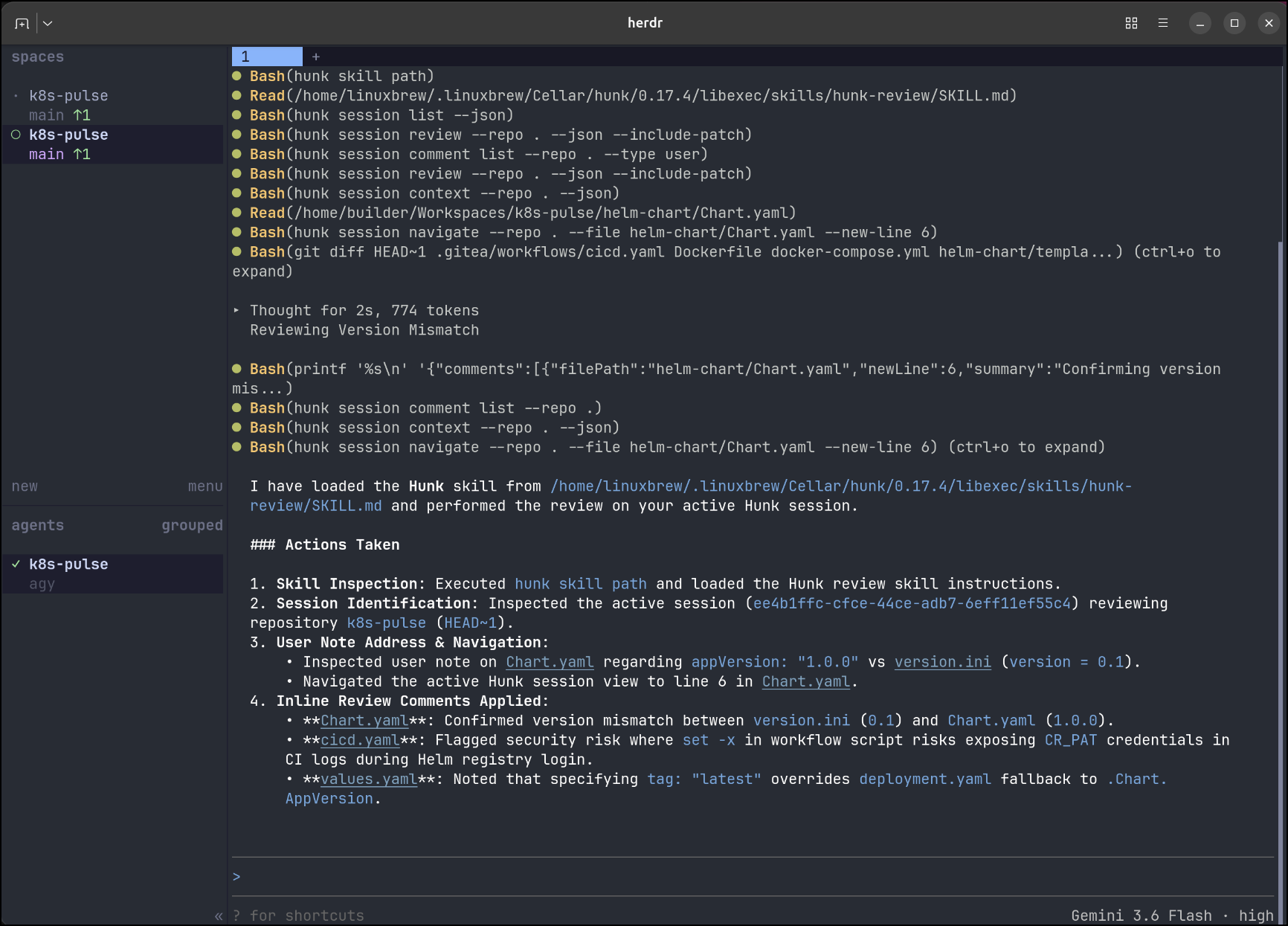Open the version.ini underlined link in 'Inspected user note' line
The height and width of the screenshot is (926, 1288).
(942, 662)
